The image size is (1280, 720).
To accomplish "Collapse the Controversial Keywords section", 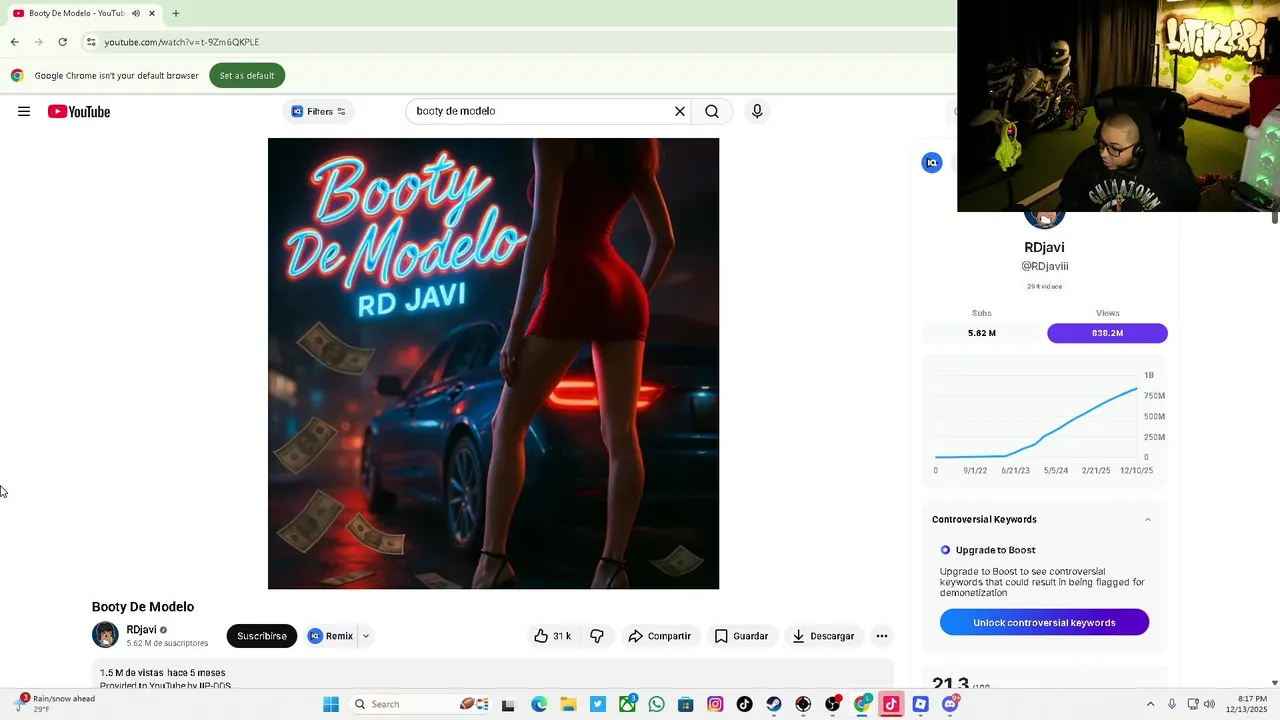I will pyautogui.click(x=1148, y=519).
